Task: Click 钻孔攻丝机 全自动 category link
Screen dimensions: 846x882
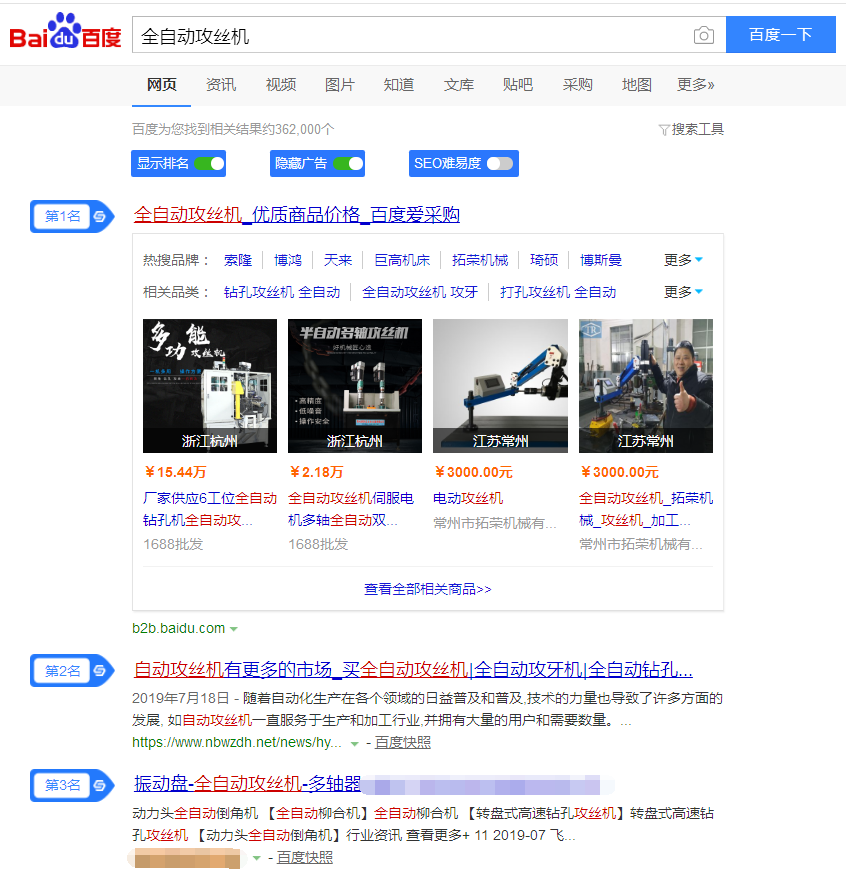Action: 282,292
